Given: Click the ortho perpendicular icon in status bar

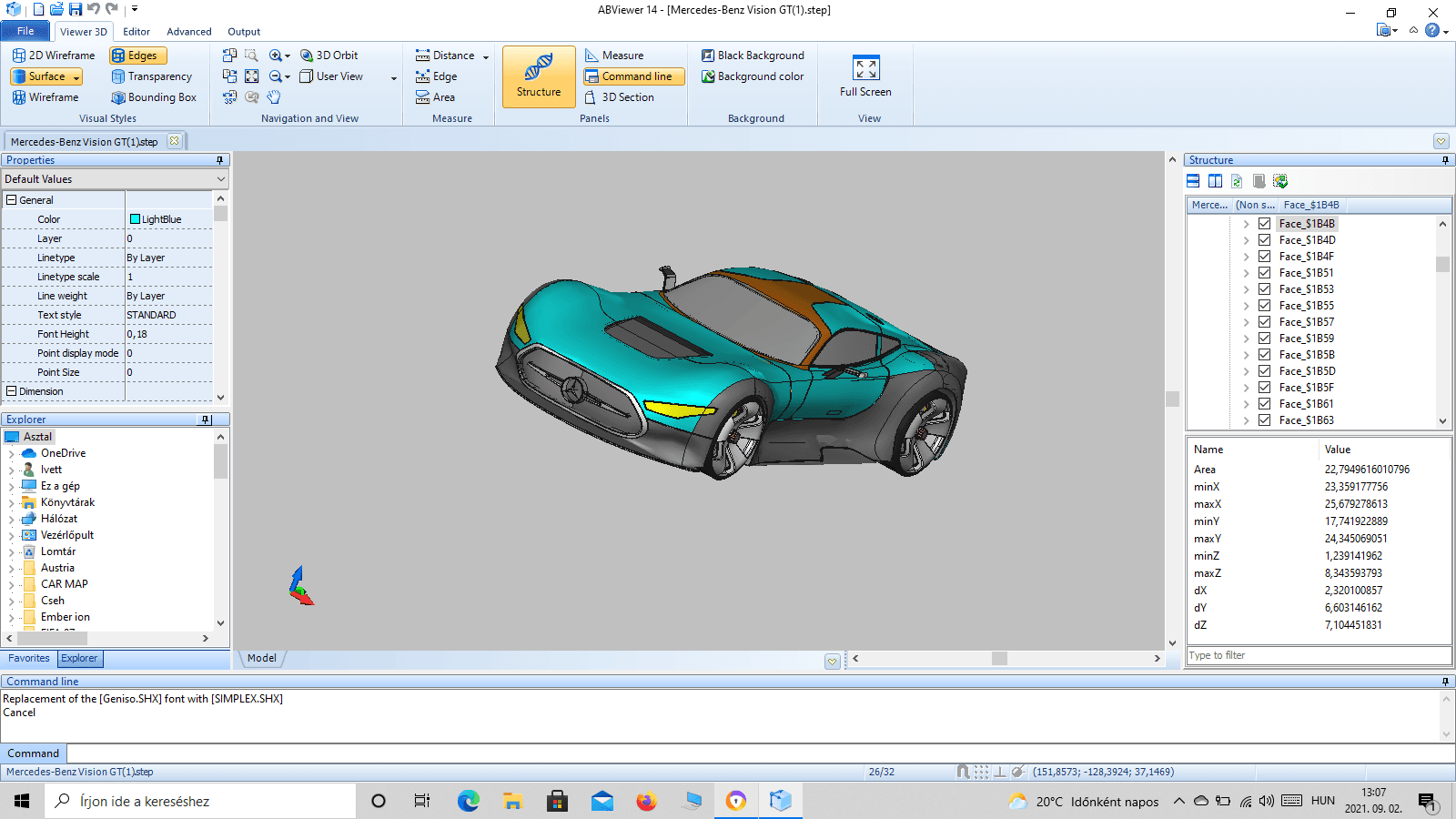Looking at the screenshot, I should pos(1000,772).
